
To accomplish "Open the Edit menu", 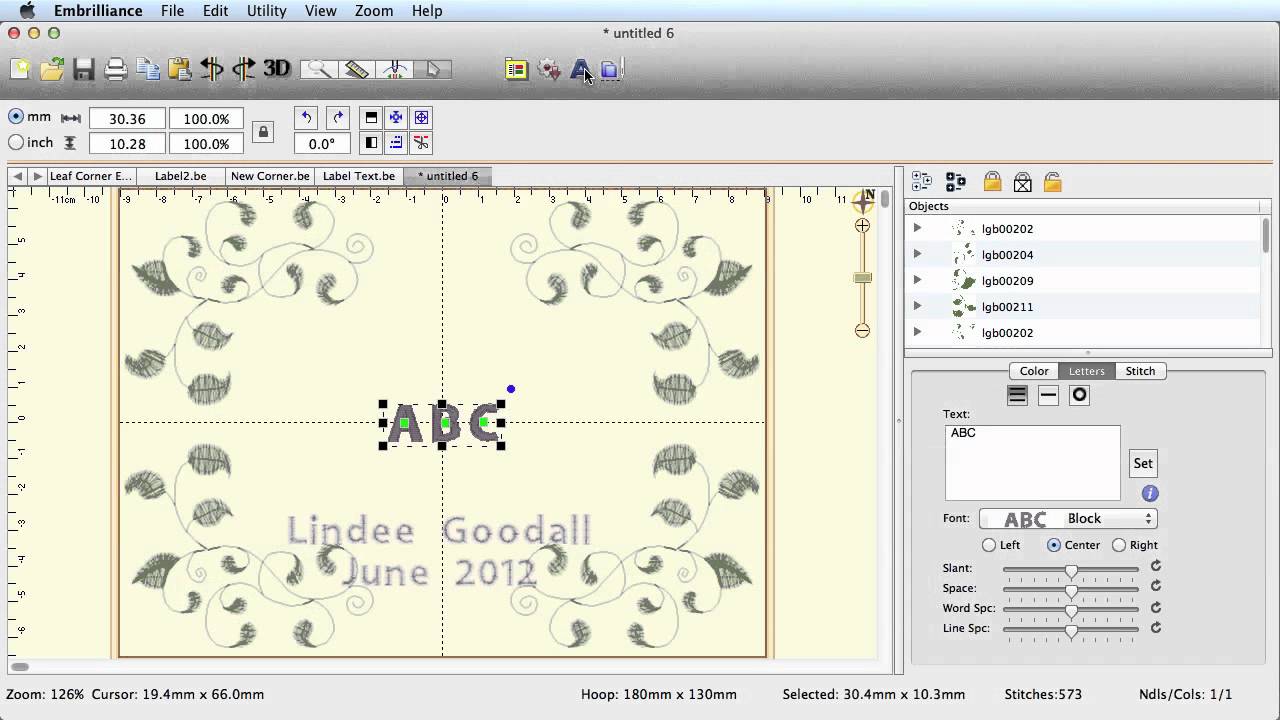I will tap(215, 11).
